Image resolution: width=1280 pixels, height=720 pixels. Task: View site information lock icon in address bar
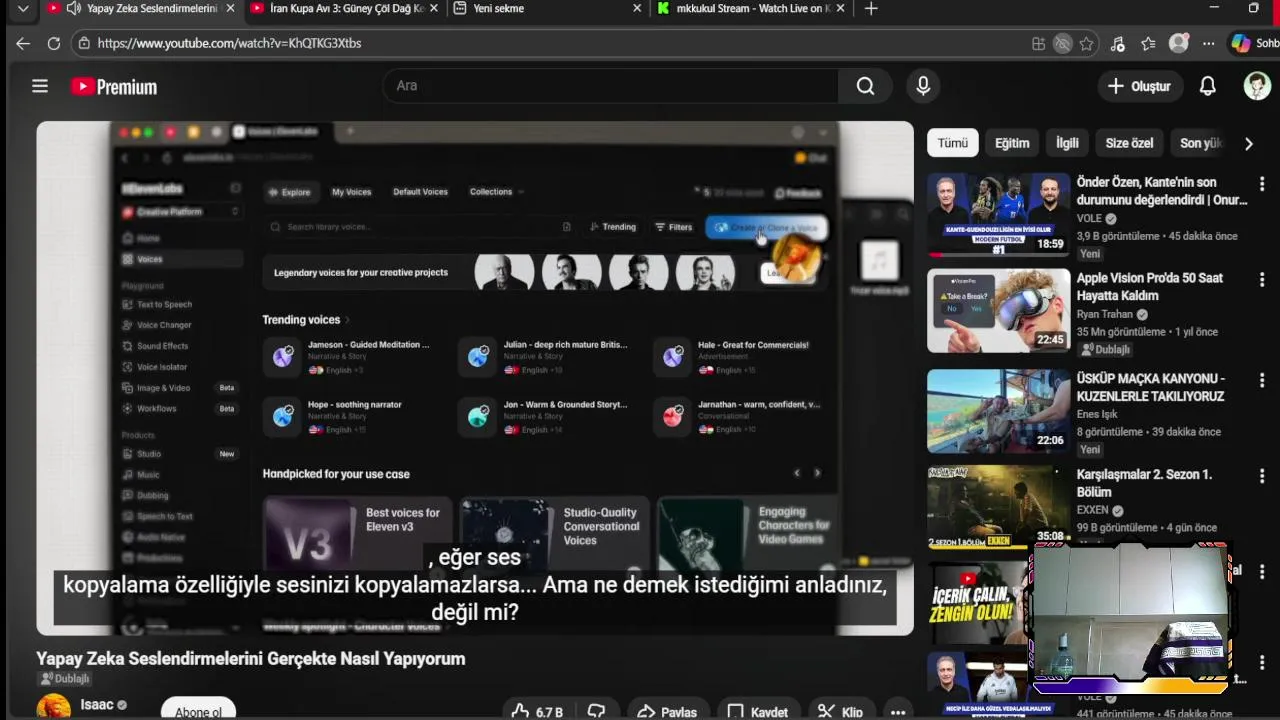click(x=84, y=43)
